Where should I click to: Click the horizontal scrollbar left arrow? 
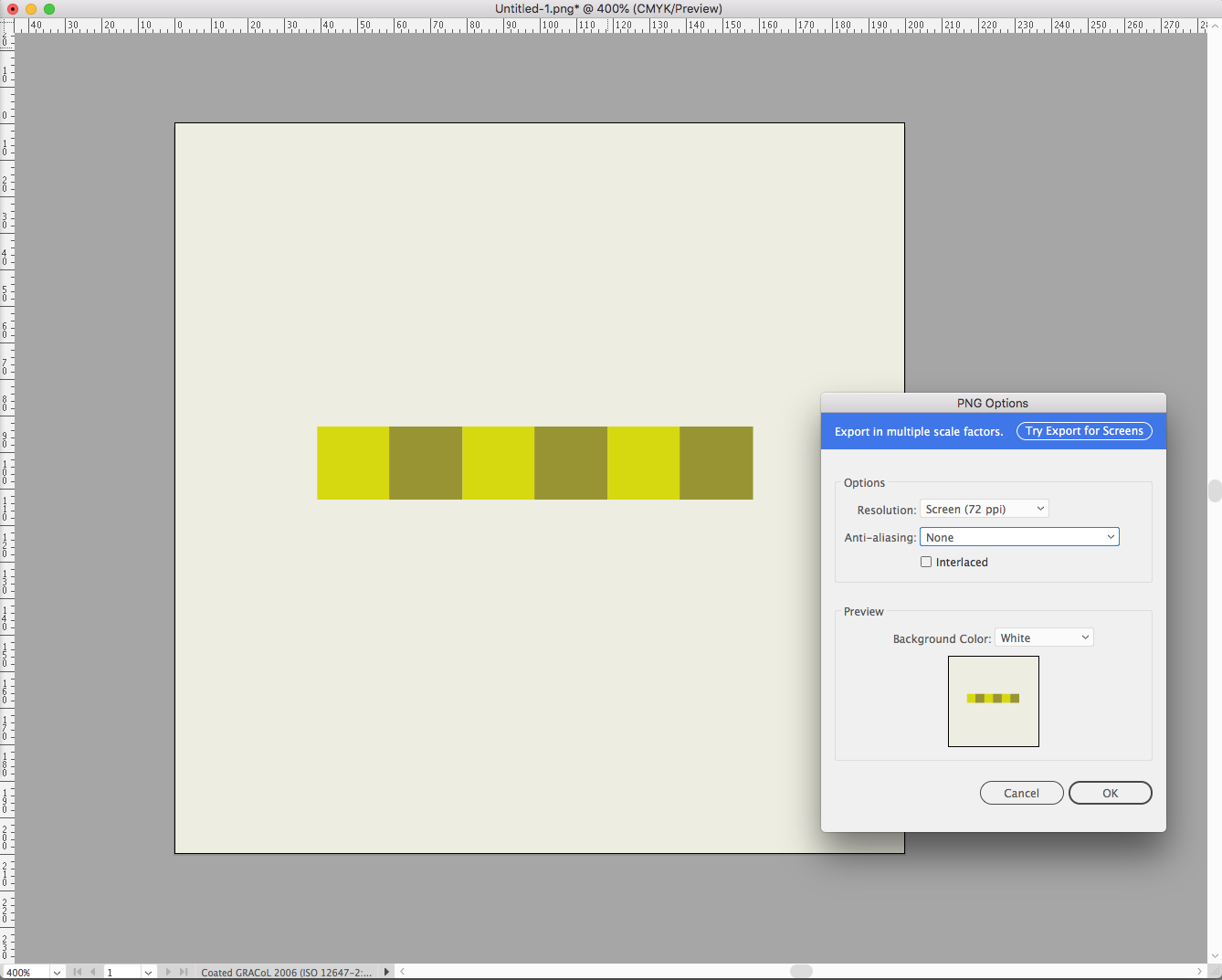[x=403, y=972]
